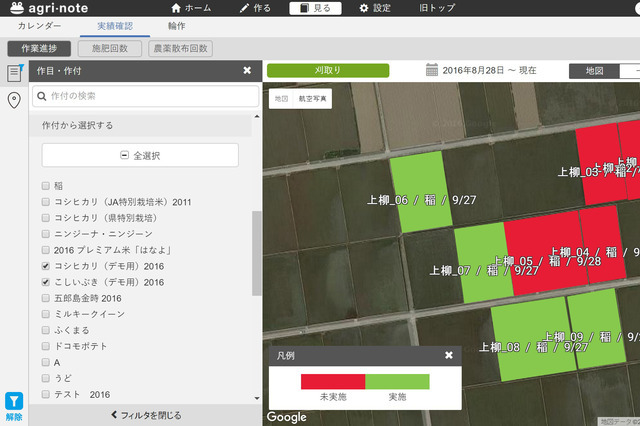Image resolution: width=640 pixels, height=426 pixels.
Task: Toggle うど checkbox
Action: click(46, 378)
